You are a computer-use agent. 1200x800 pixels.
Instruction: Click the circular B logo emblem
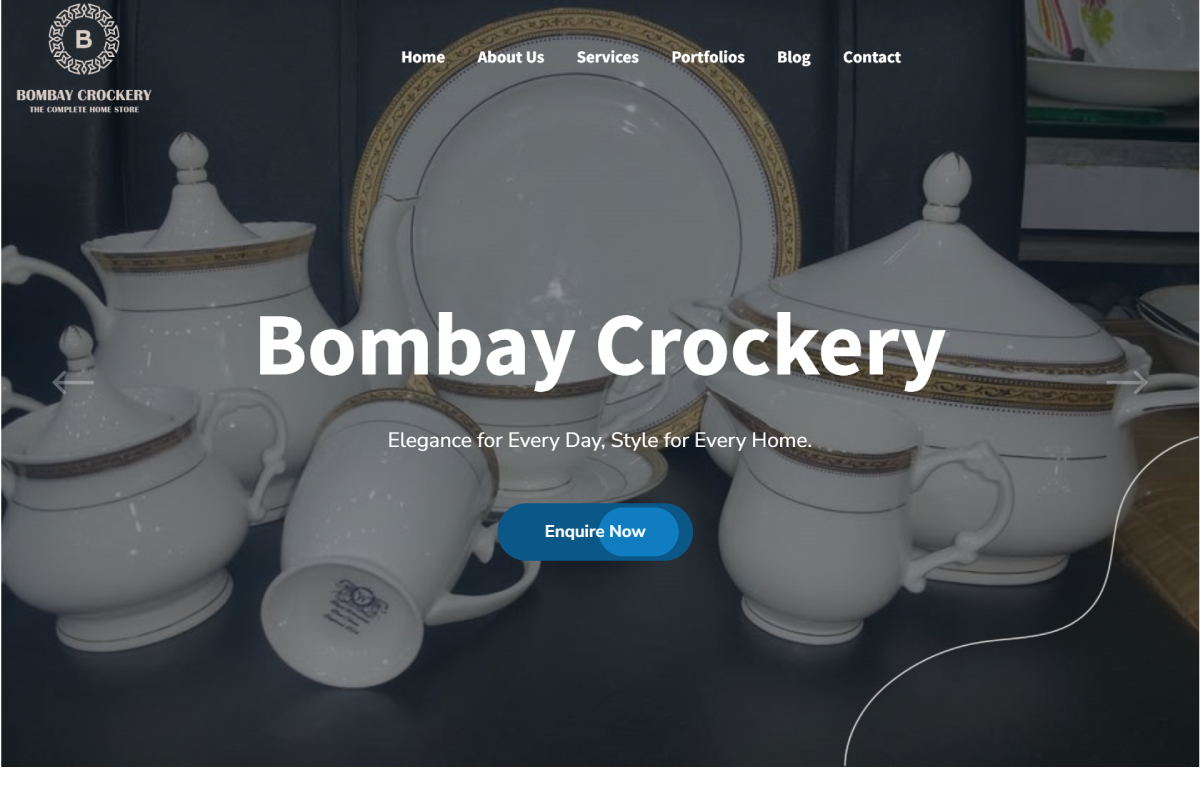click(84, 39)
